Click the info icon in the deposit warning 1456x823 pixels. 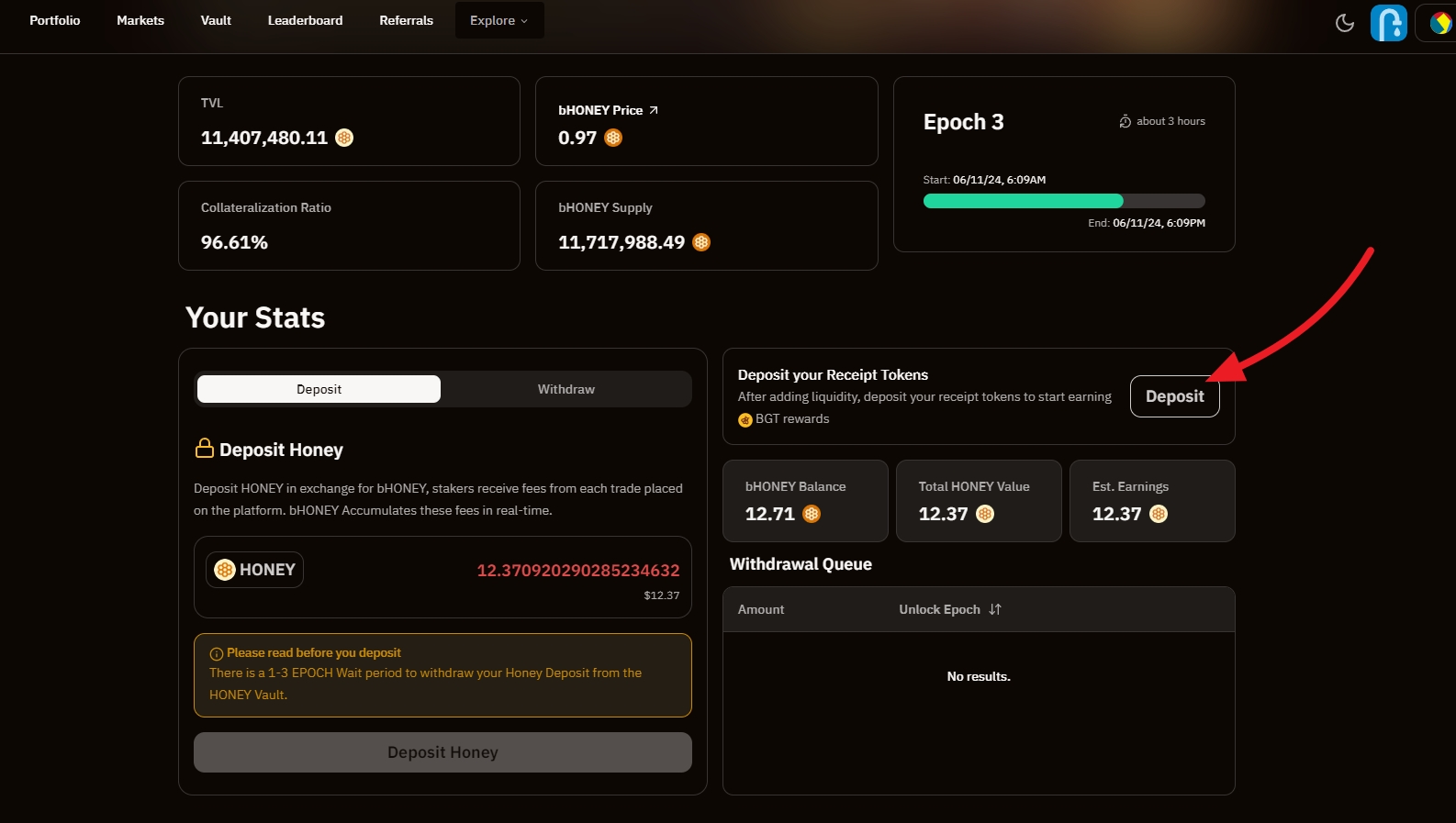(217, 654)
